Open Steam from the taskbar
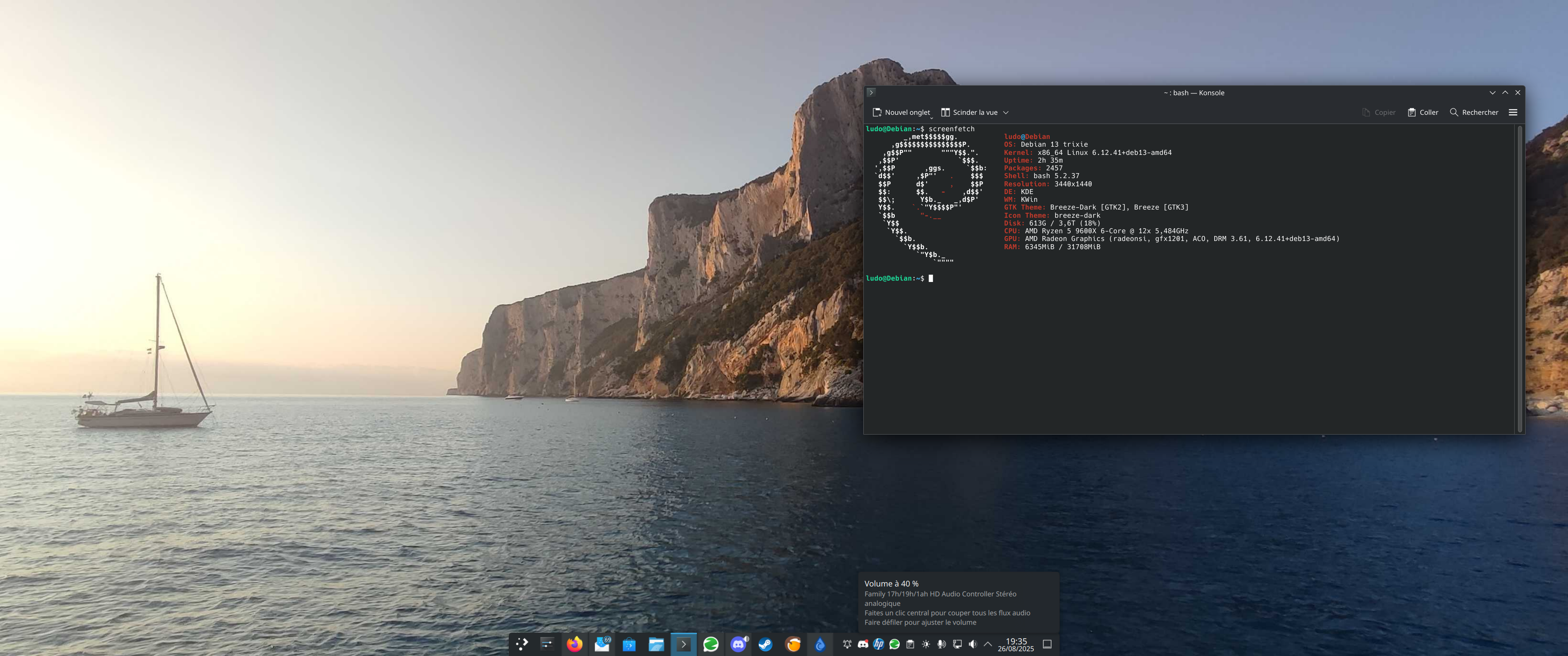The height and width of the screenshot is (656, 1568). coord(765,644)
